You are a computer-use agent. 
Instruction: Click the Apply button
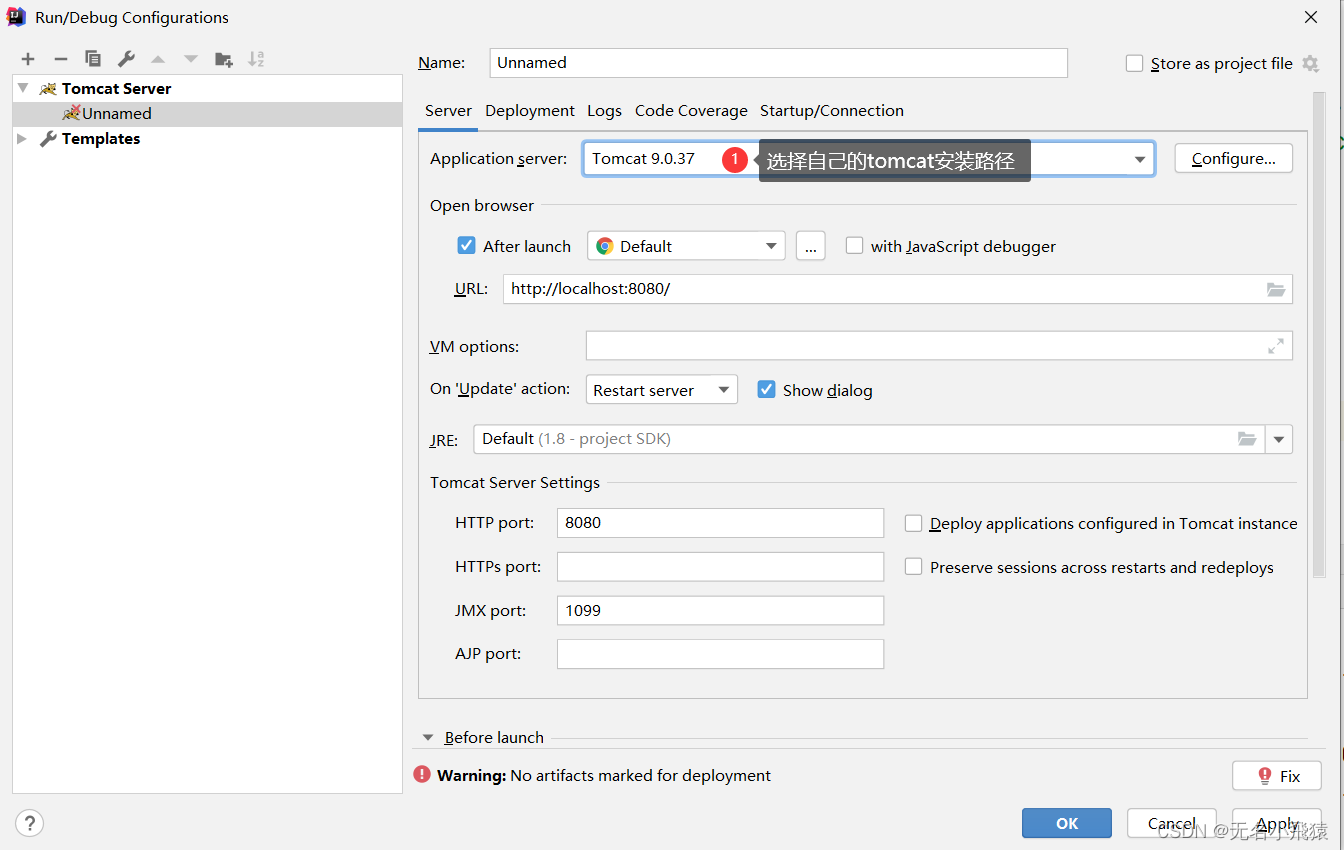click(x=1277, y=823)
